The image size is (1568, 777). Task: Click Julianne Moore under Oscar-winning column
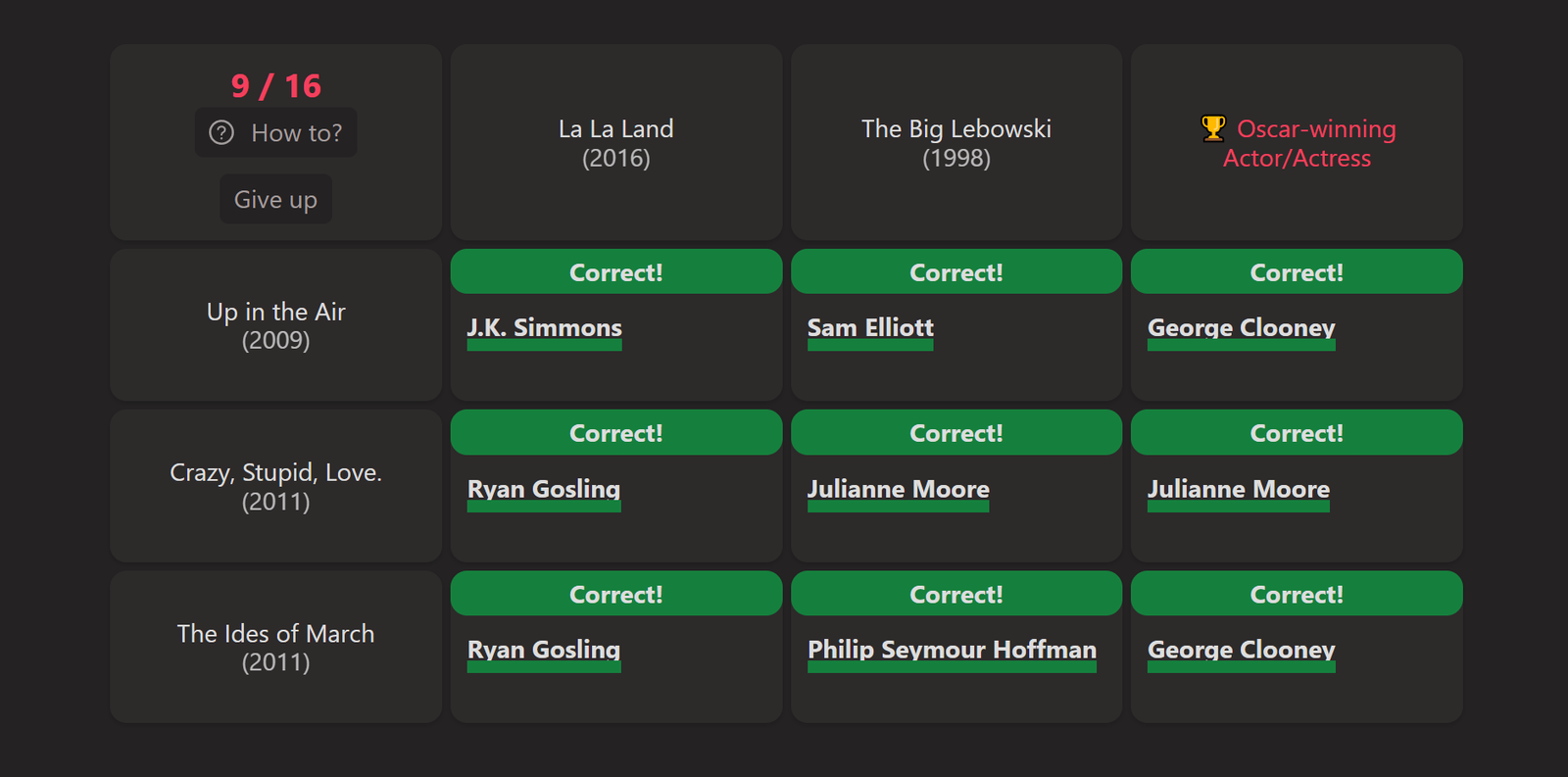click(x=1239, y=489)
